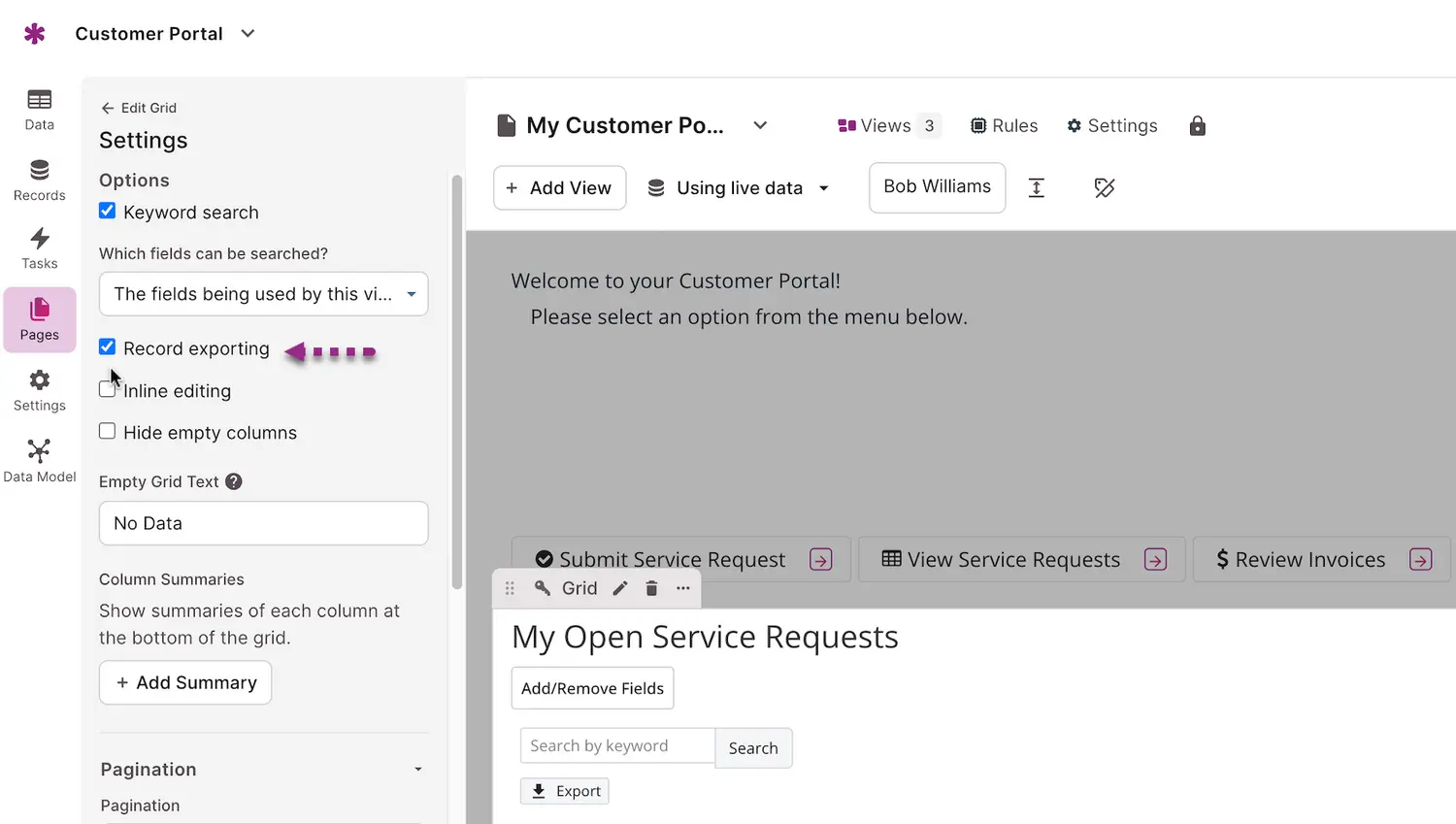Screen dimensions: 1456x824
Task: Open Records in left sidebar
Action: pos(39,181)
